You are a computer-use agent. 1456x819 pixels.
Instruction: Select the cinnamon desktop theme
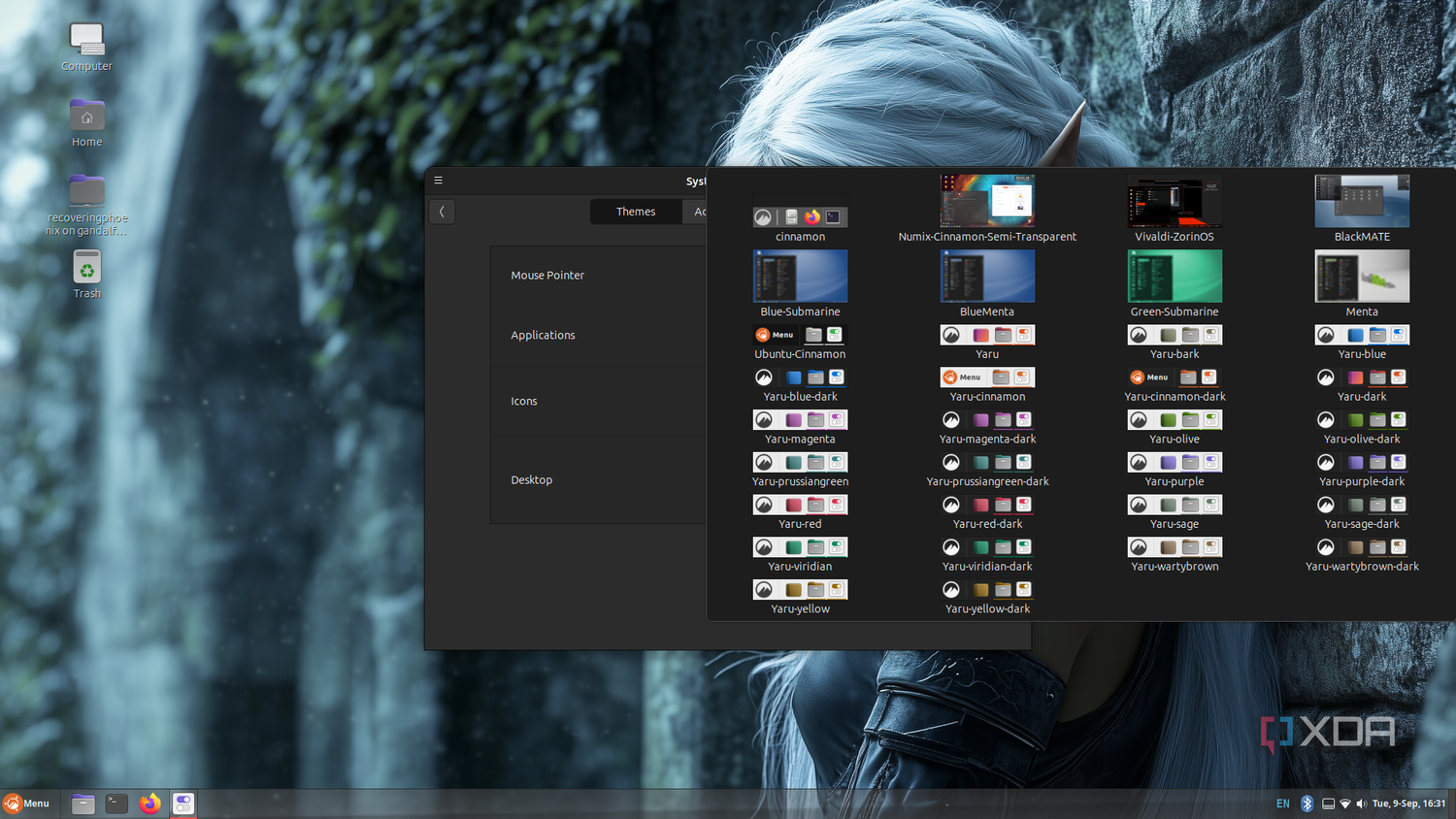tap(800, 224)
